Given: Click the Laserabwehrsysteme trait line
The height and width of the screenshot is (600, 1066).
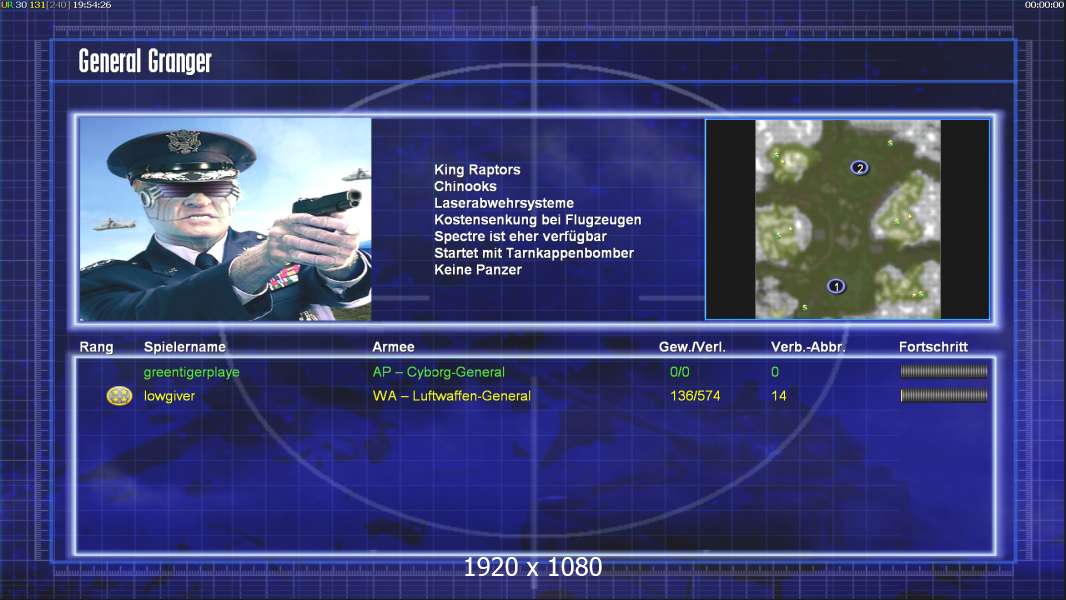Looking at the screenshot, I should tap(504, 203).
